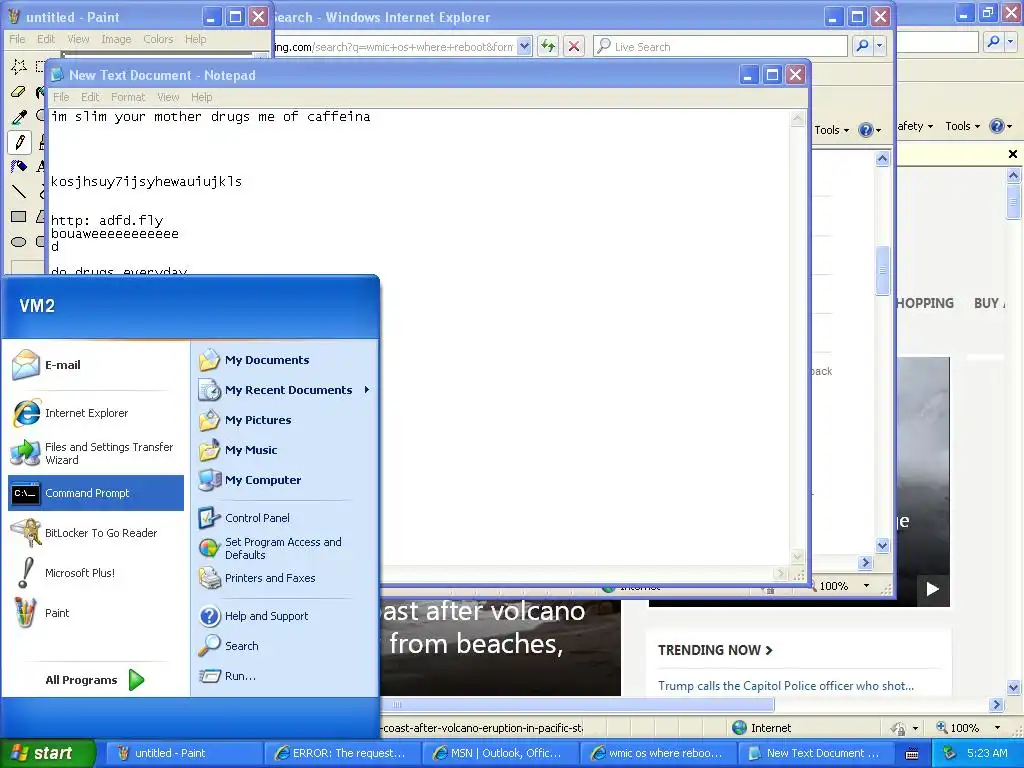1024x768 pixels.
Task: Launch Paint from the Start menu list
Action: pos(95,613)
